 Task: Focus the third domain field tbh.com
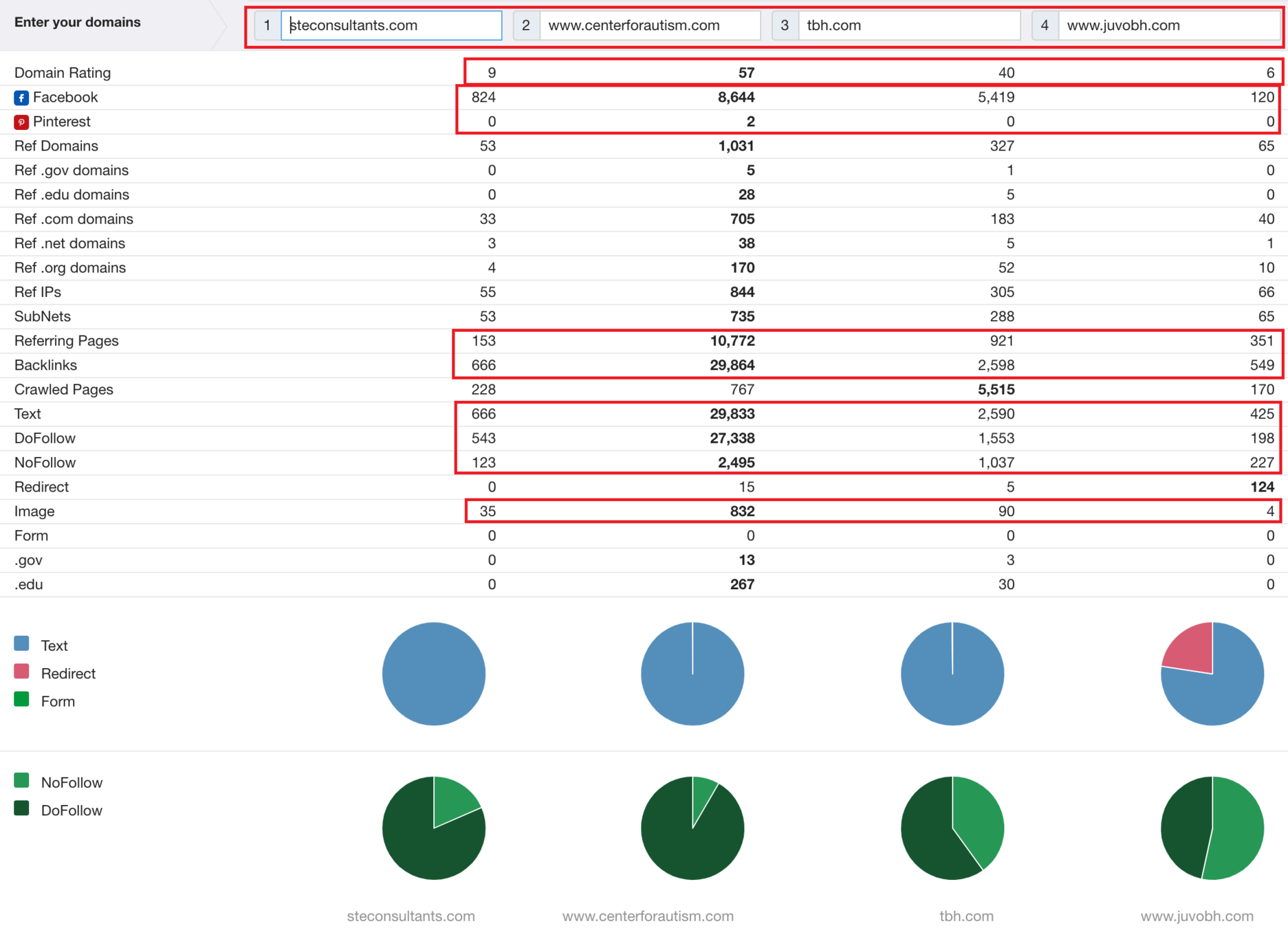pyautogui.click(x=909, y=25)
